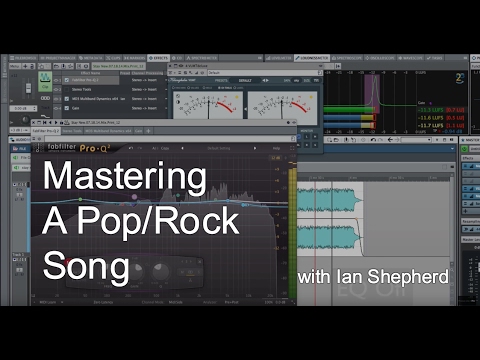Select the green EQ band node
Screen dimensions: 480x360
point(80,199)
